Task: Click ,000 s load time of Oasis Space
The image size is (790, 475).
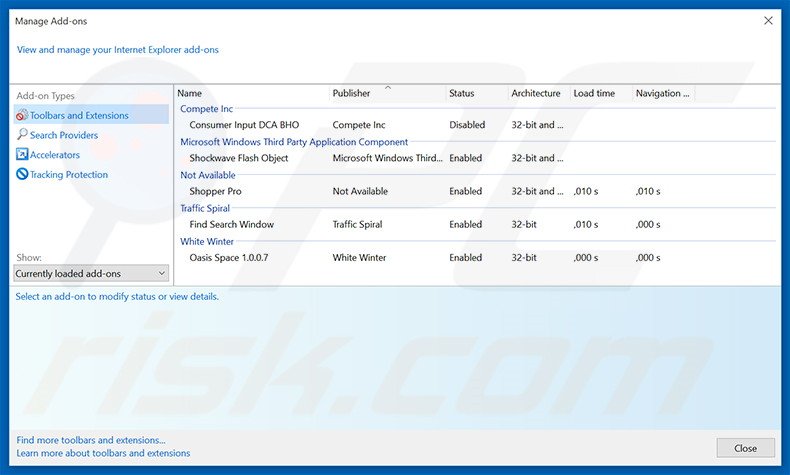Action: pos(585,258)
